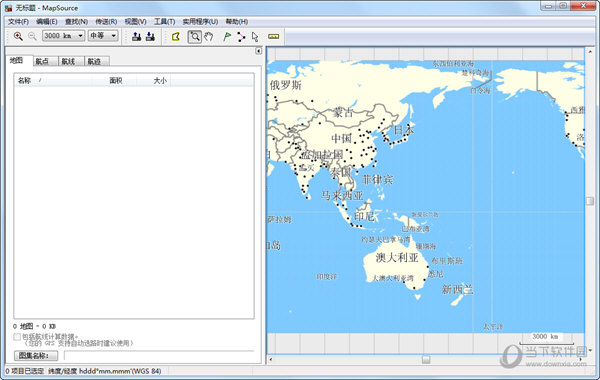This screenshot has height=380, width=600.
Task: Click the zoom out magnifier icon
Action: 32,36
